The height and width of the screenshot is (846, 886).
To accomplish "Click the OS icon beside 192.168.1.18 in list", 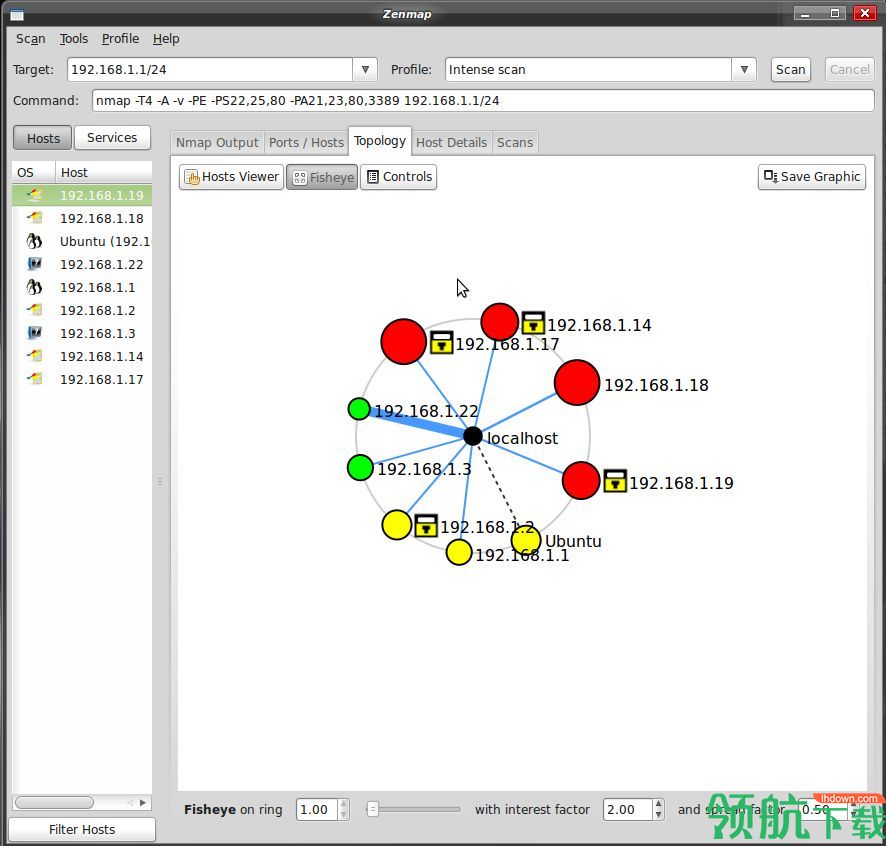I will pyautogui.click(x=35, y=218).
